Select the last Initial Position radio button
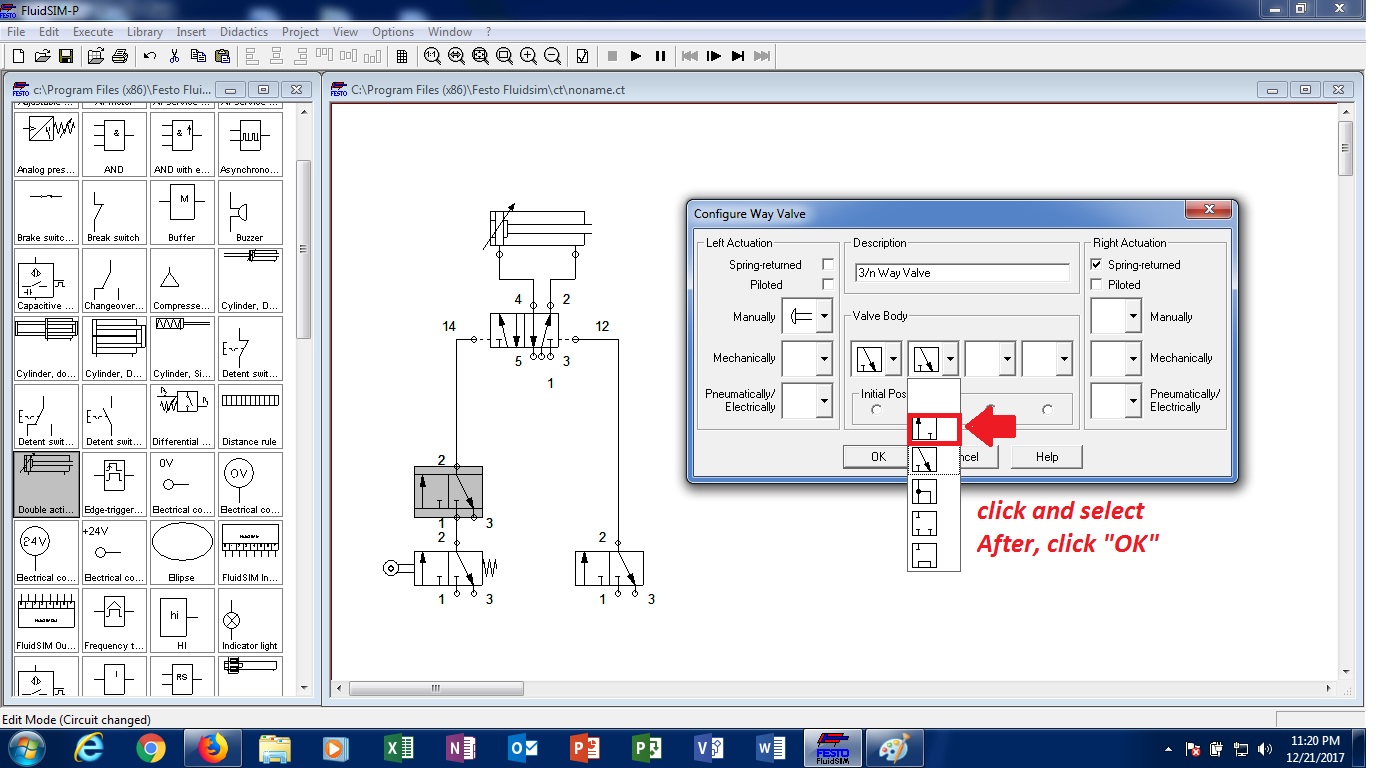 (x=1047, y=409)
